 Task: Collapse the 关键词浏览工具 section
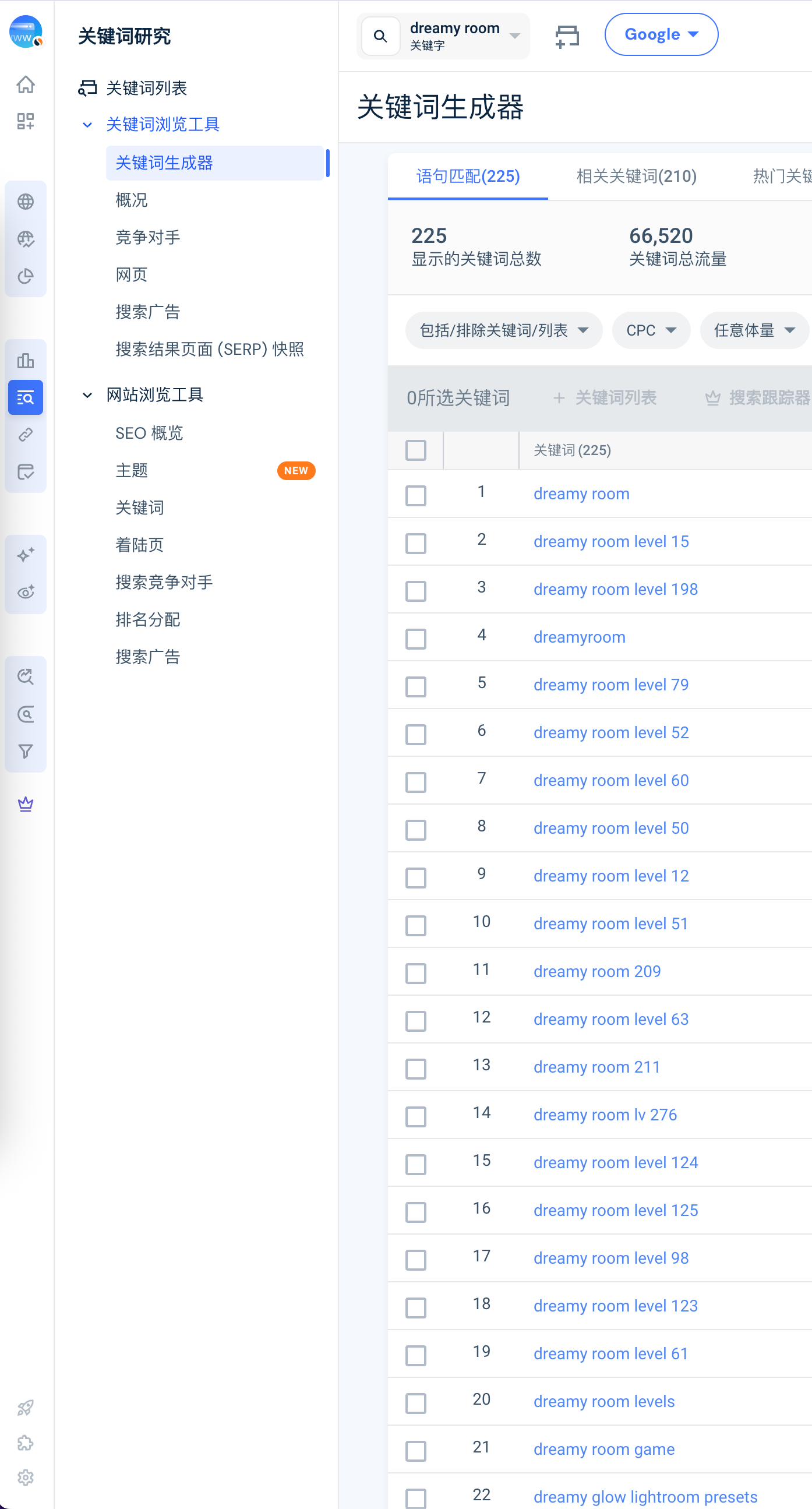pos(87,124)
